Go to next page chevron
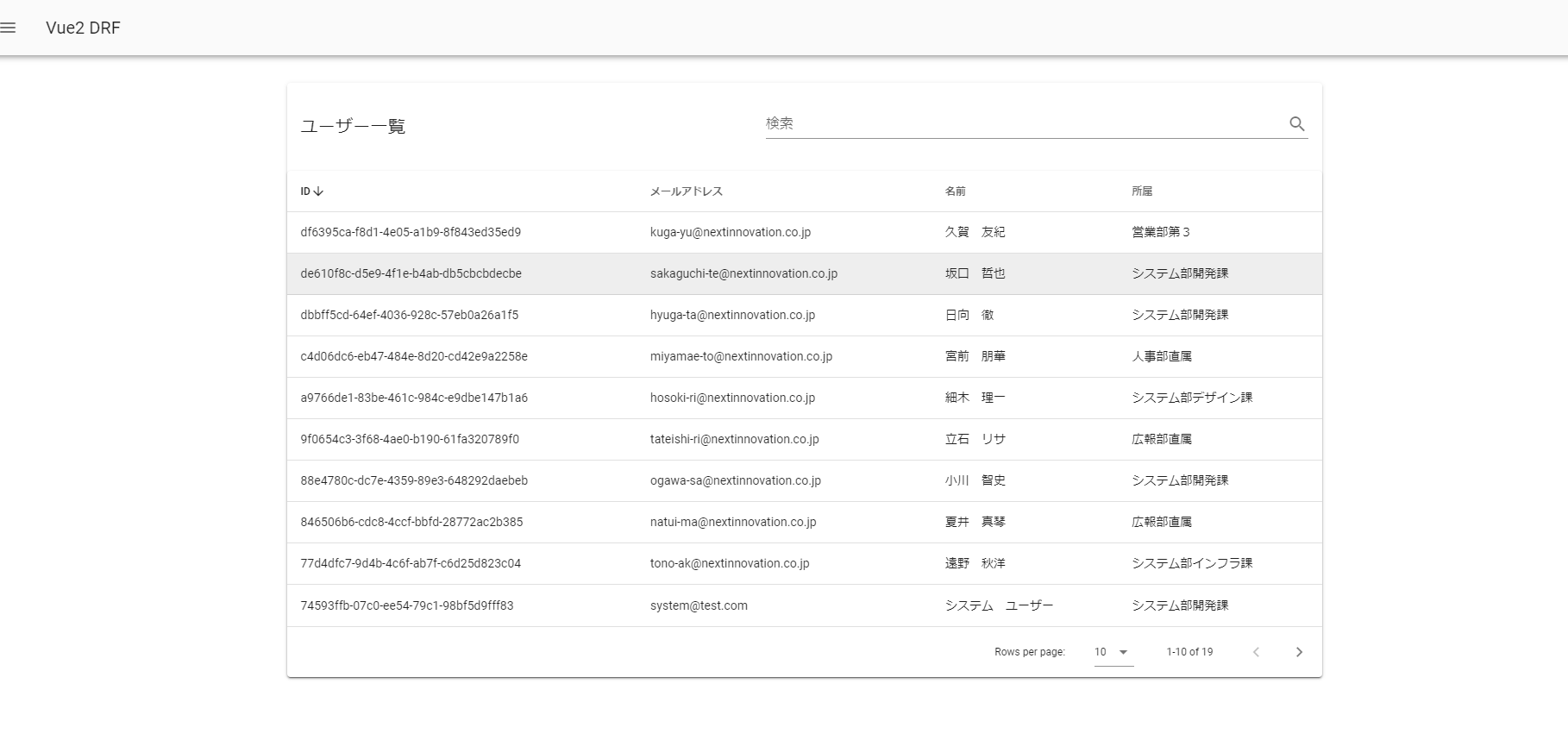The height and width of the screenshot is (740, 1568). [1299, 652]
